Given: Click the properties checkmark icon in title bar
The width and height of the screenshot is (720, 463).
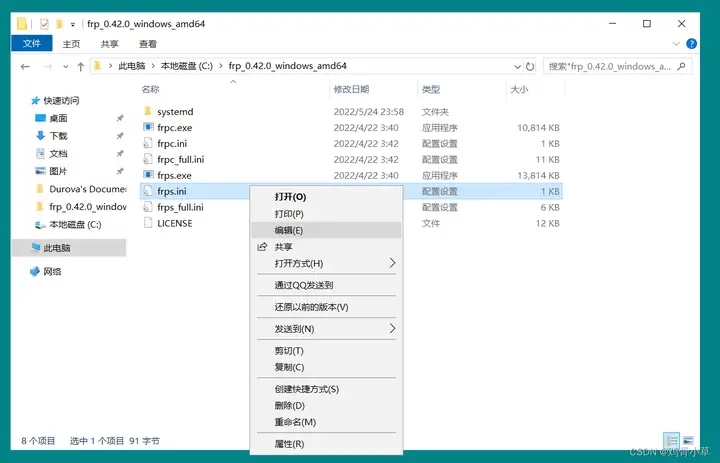Looking at the screenshot, I should [44, 23].
